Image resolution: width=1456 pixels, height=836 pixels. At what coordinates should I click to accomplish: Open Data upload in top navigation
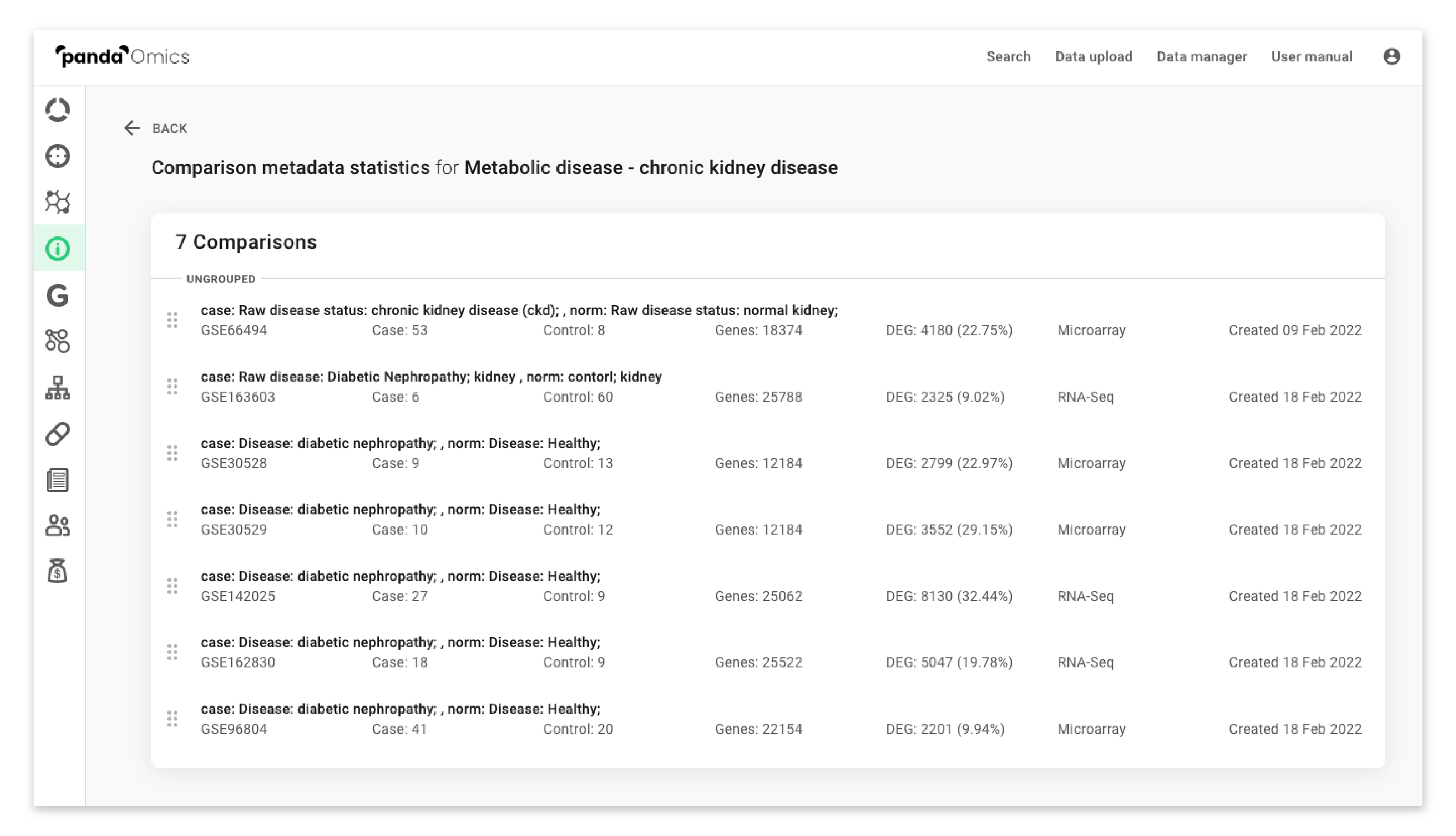tap(1093, 56)
